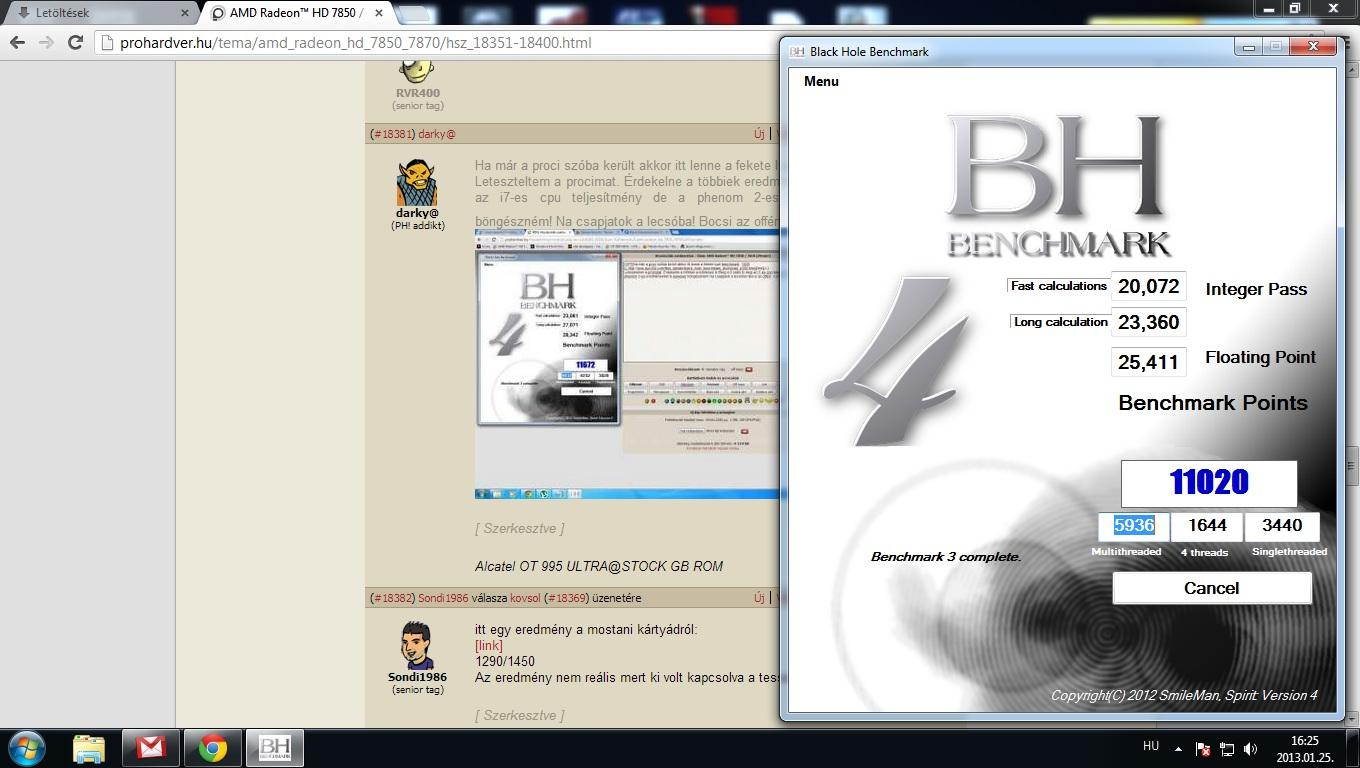Click the Új link in Sondi1986 post header

[x=760, y=598]
